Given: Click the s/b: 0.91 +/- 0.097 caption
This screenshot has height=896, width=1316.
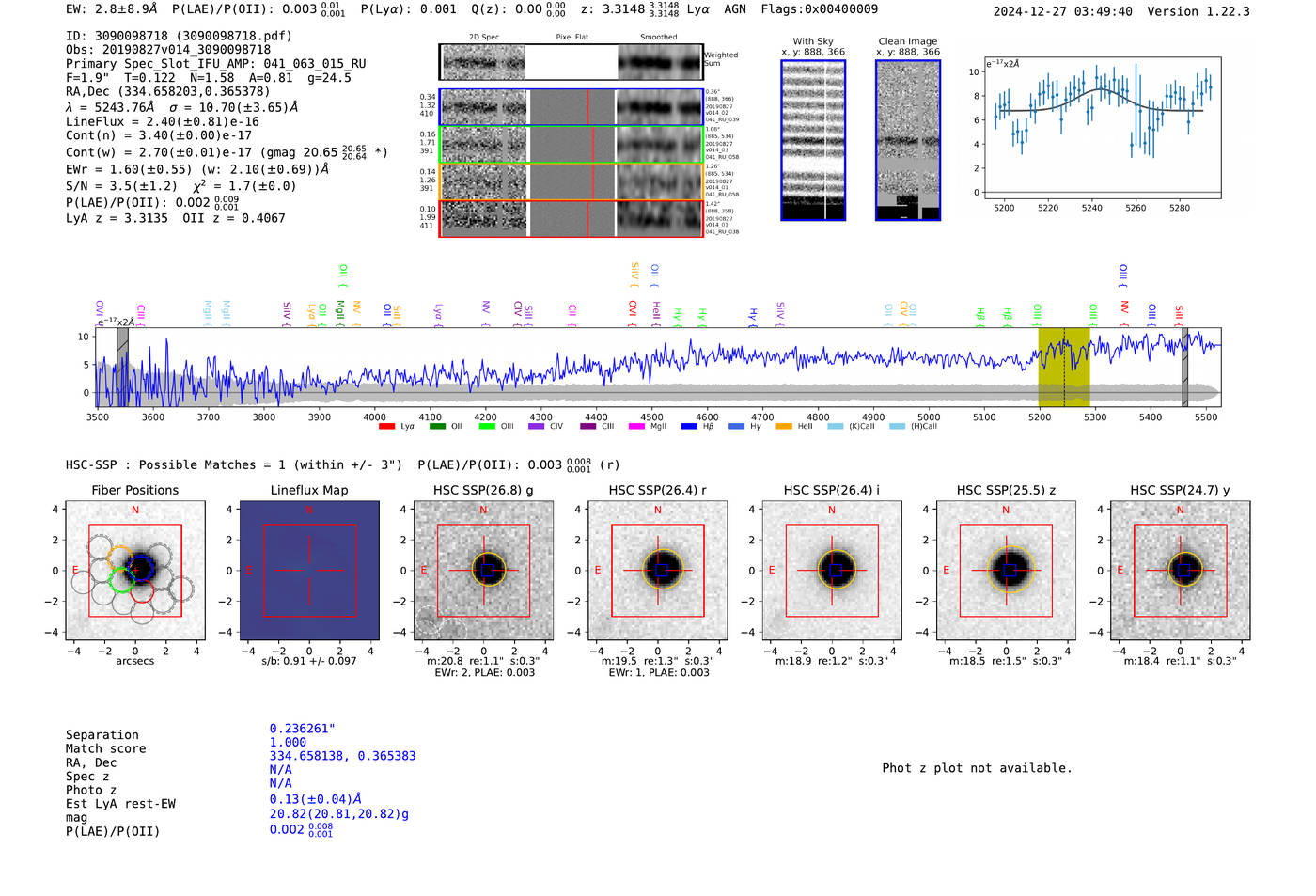Looking at the screenshot, I should [309, 661].
